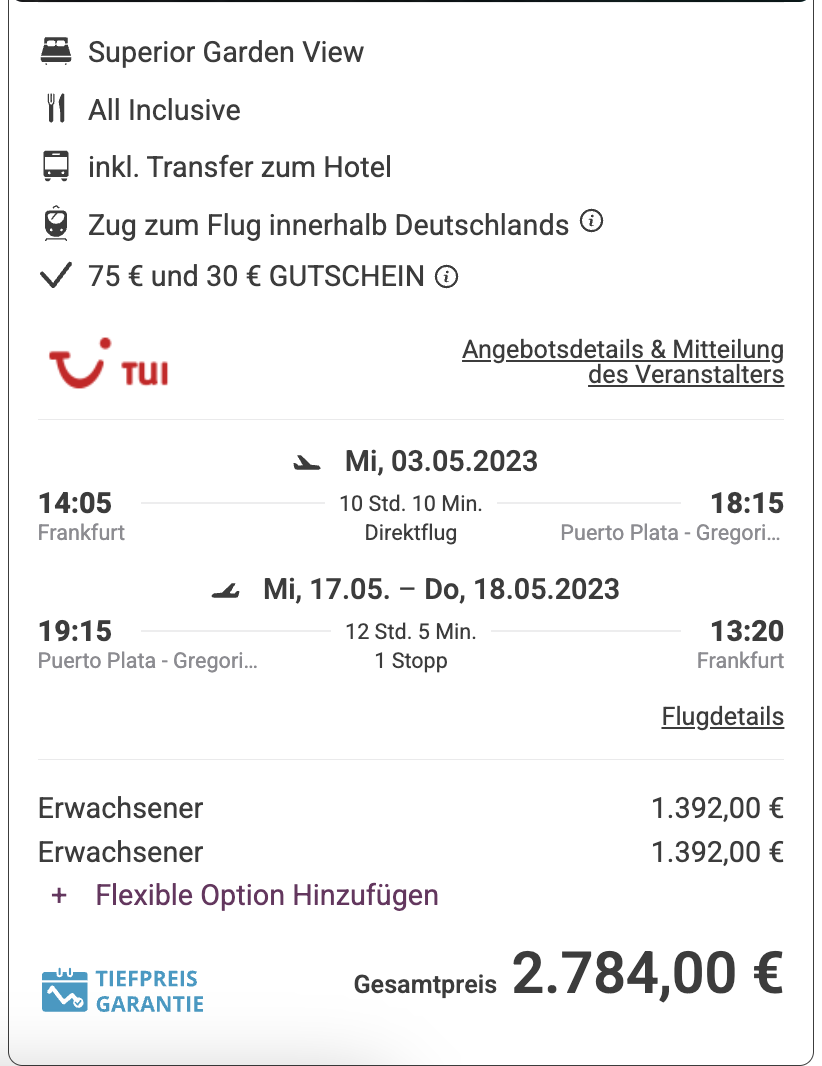Click the checkmark beside voucher offer
Image resolution: width=822 pixels, height=1066 pixels.
click(x=56, y=276)
